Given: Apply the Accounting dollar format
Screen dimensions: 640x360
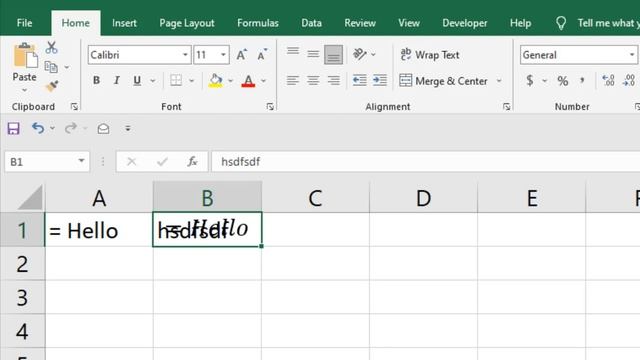Looking at the screenshot, I should tap(530, 80).
